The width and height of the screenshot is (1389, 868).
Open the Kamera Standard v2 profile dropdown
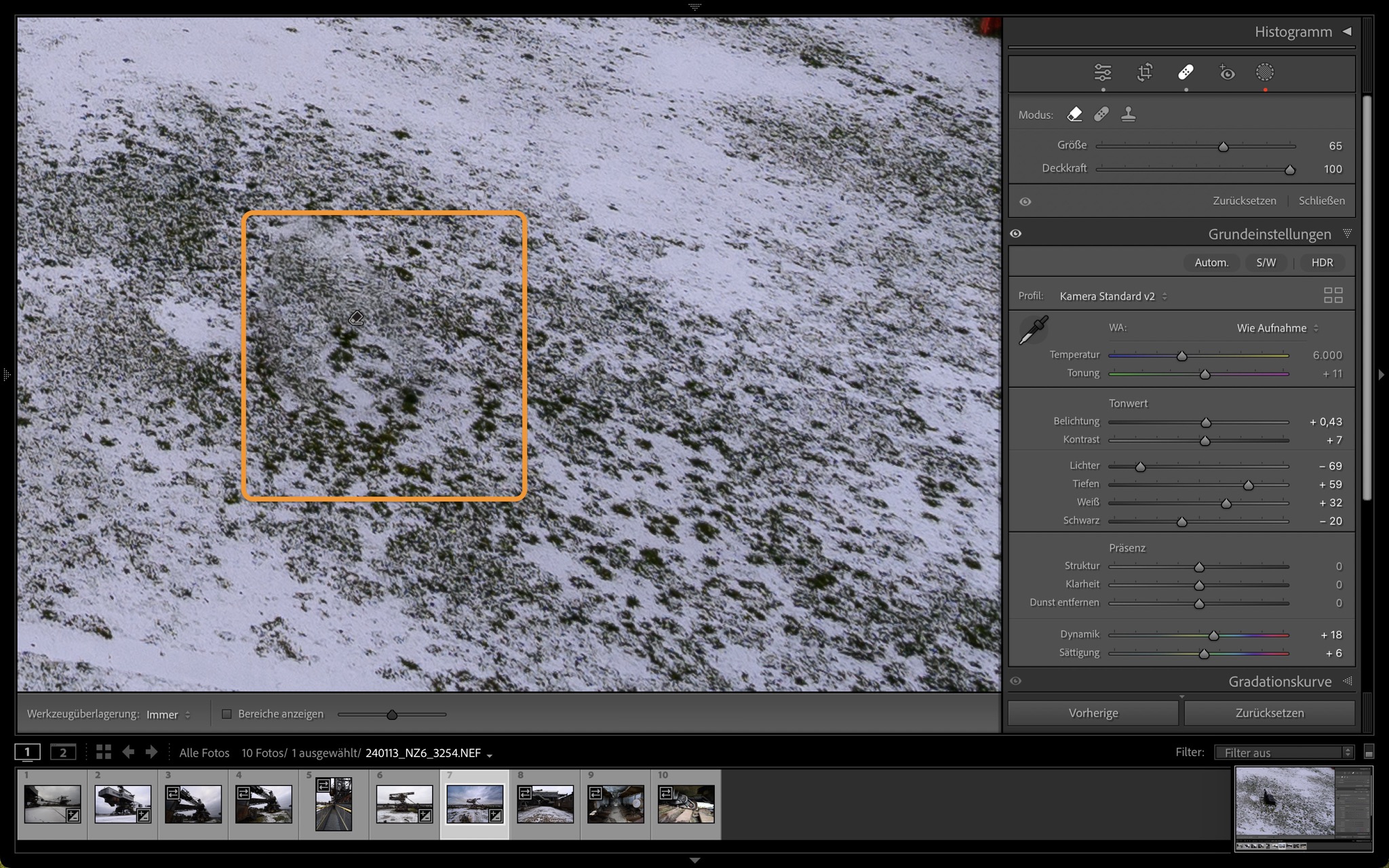[x=1113, y=296]
